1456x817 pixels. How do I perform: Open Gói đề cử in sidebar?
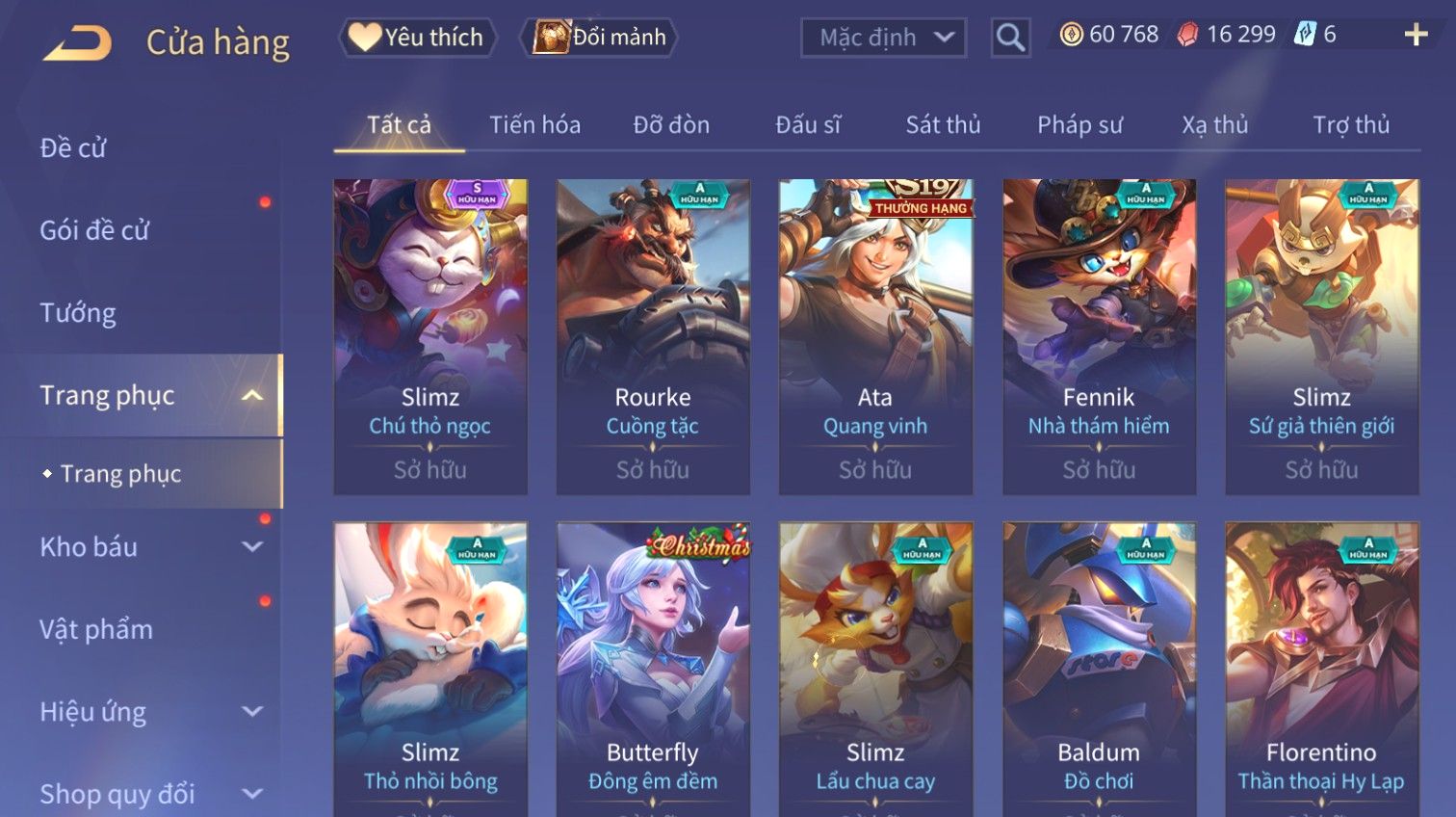pyautogui.click(x=94, y=230)
